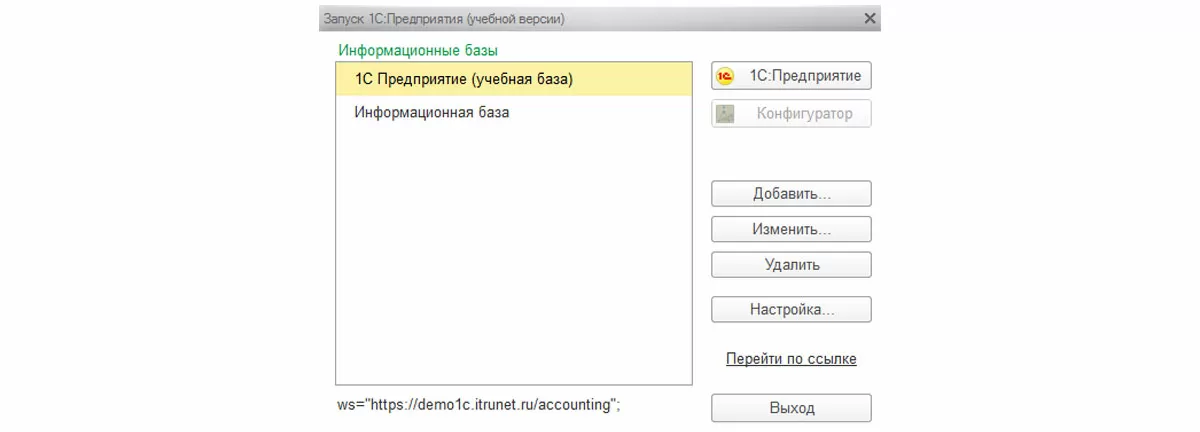Select 1С Предприятие (учебная база) row
This screenshot has width=1200, height=432.
click(514, 78)
